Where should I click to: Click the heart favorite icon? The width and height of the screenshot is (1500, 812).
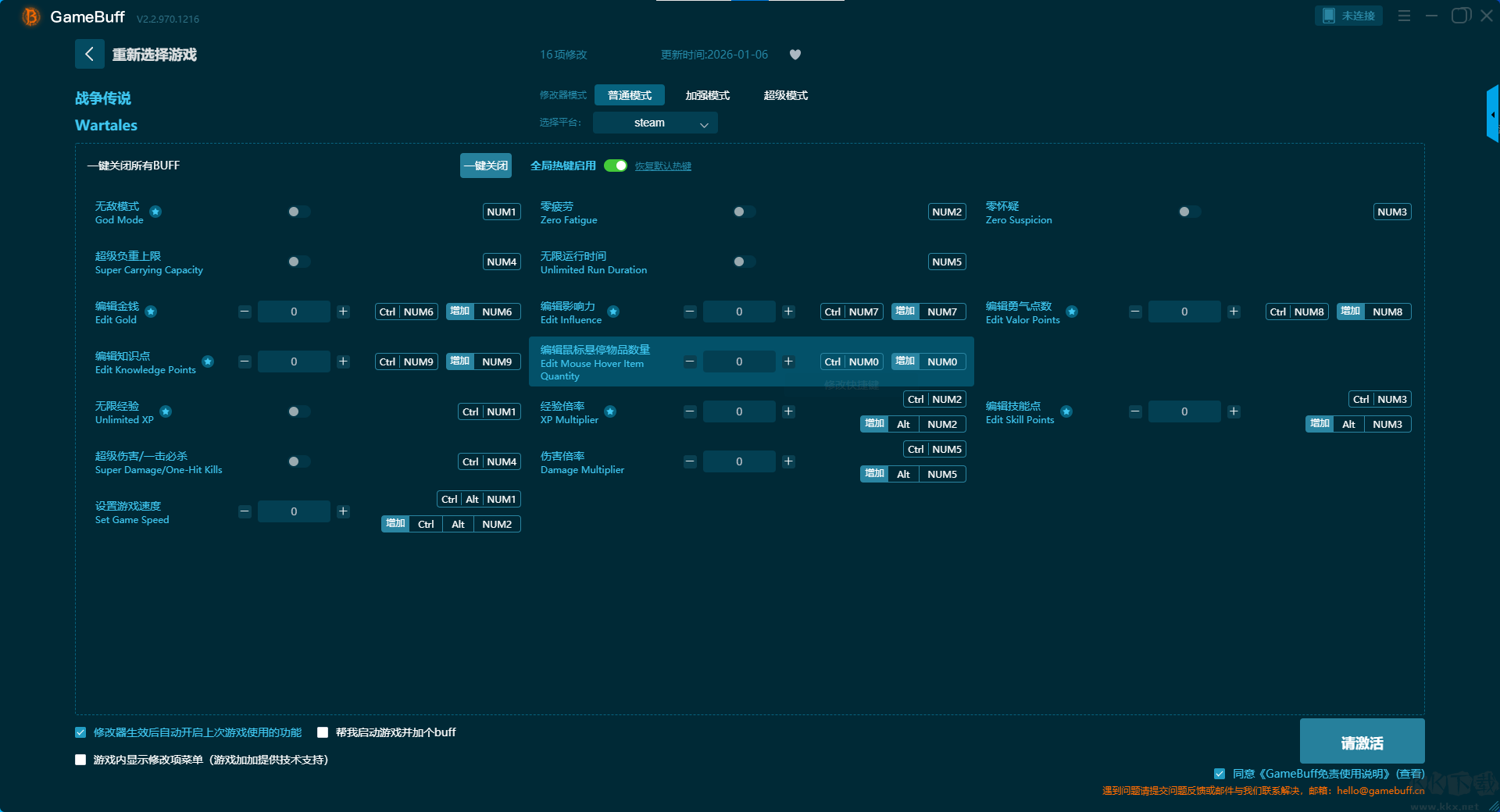click(795, 55)
